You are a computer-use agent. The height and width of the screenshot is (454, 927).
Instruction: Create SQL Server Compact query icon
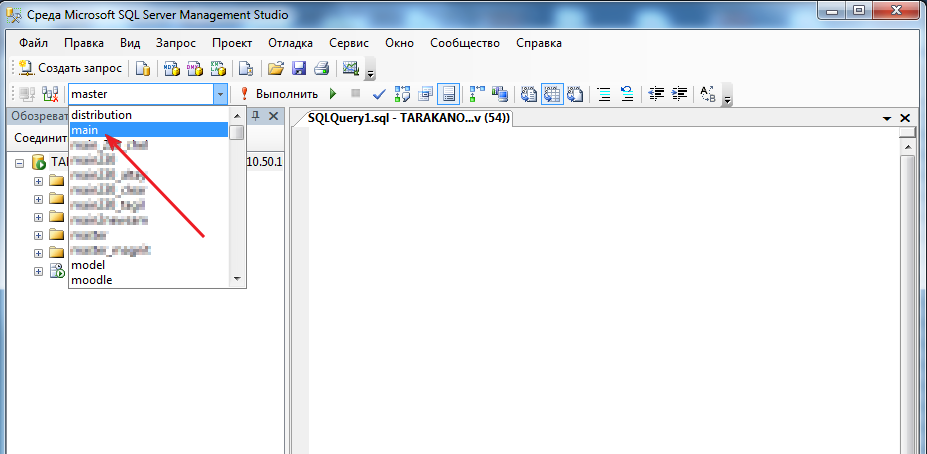click(x=246, y=69)
